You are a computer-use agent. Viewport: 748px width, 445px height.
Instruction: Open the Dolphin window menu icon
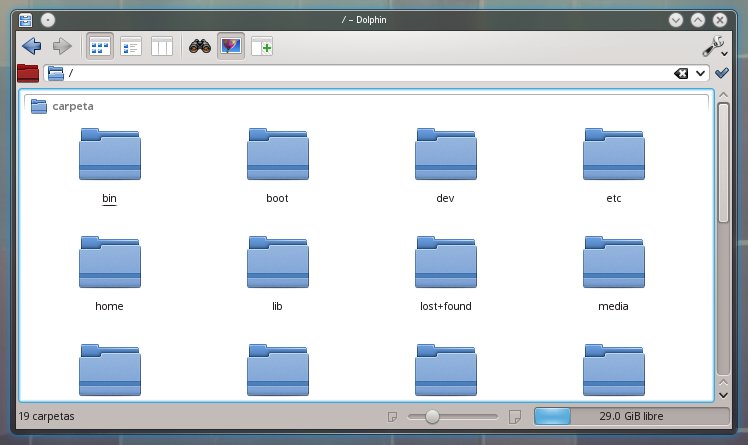(x=25, y=20)
